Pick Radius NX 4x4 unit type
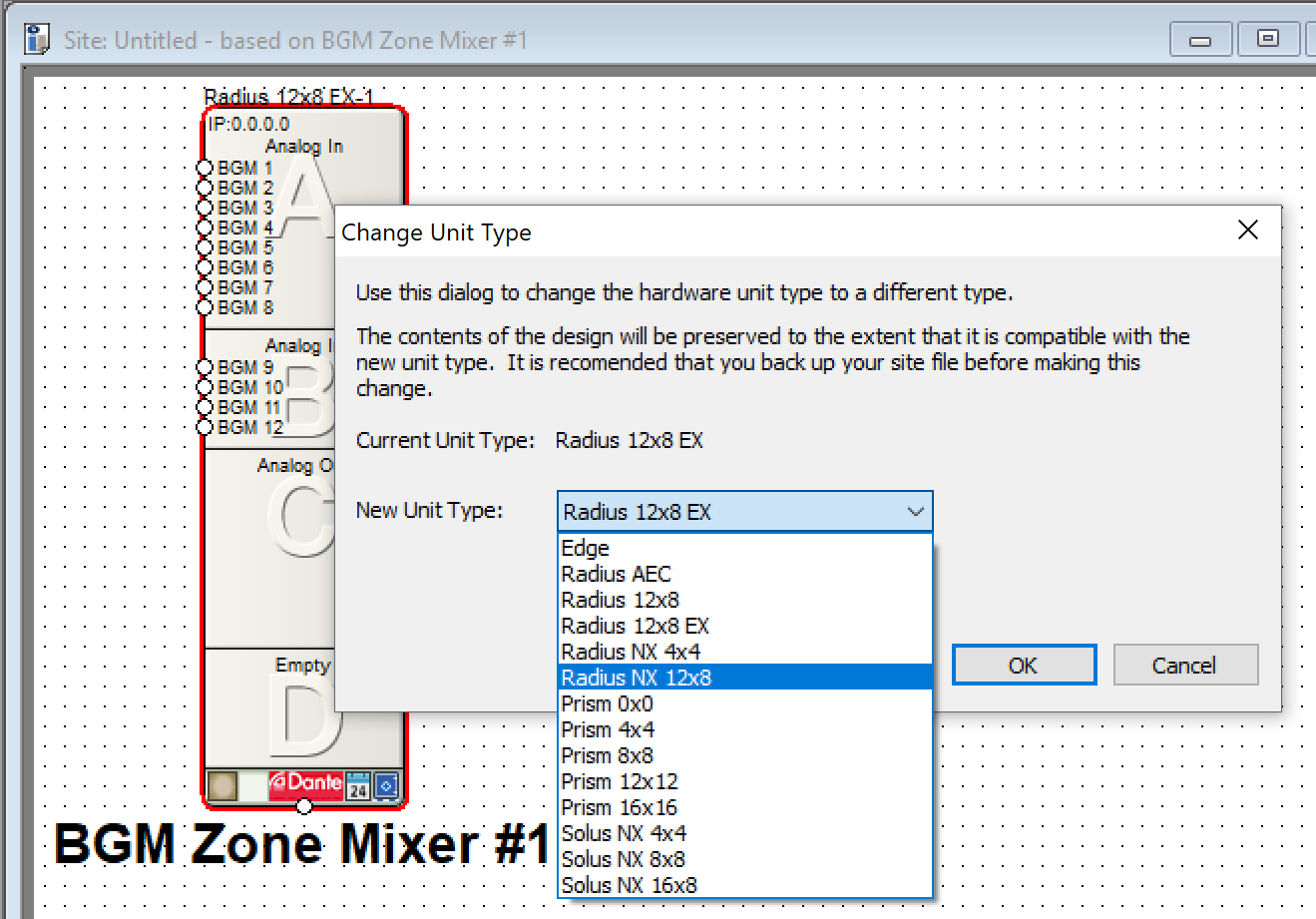Viewport: 1316px width, 919px height. [744, 652]
